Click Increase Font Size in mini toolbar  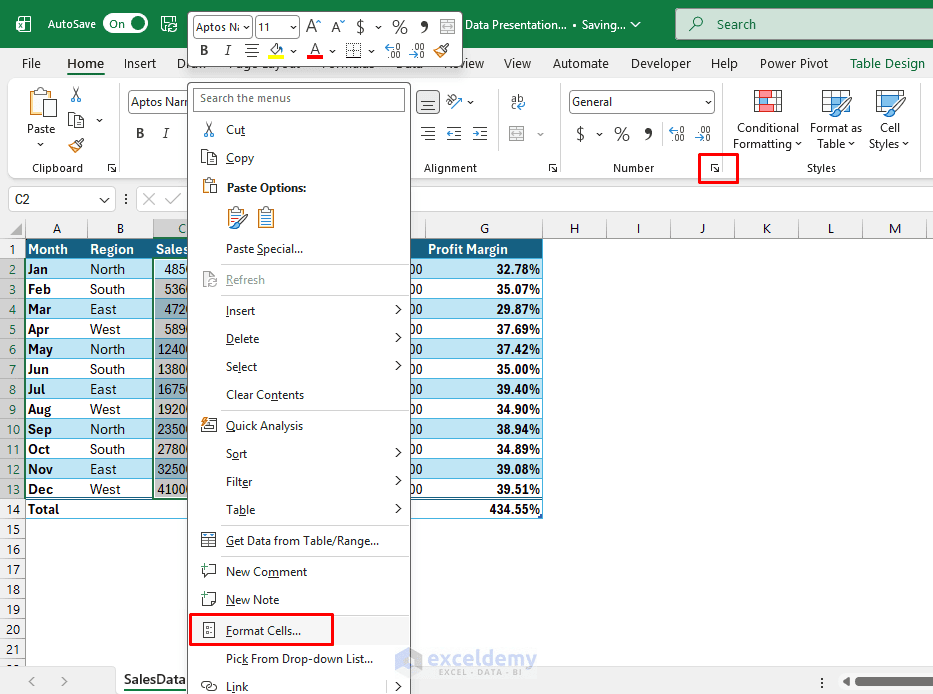pos(313,27)
